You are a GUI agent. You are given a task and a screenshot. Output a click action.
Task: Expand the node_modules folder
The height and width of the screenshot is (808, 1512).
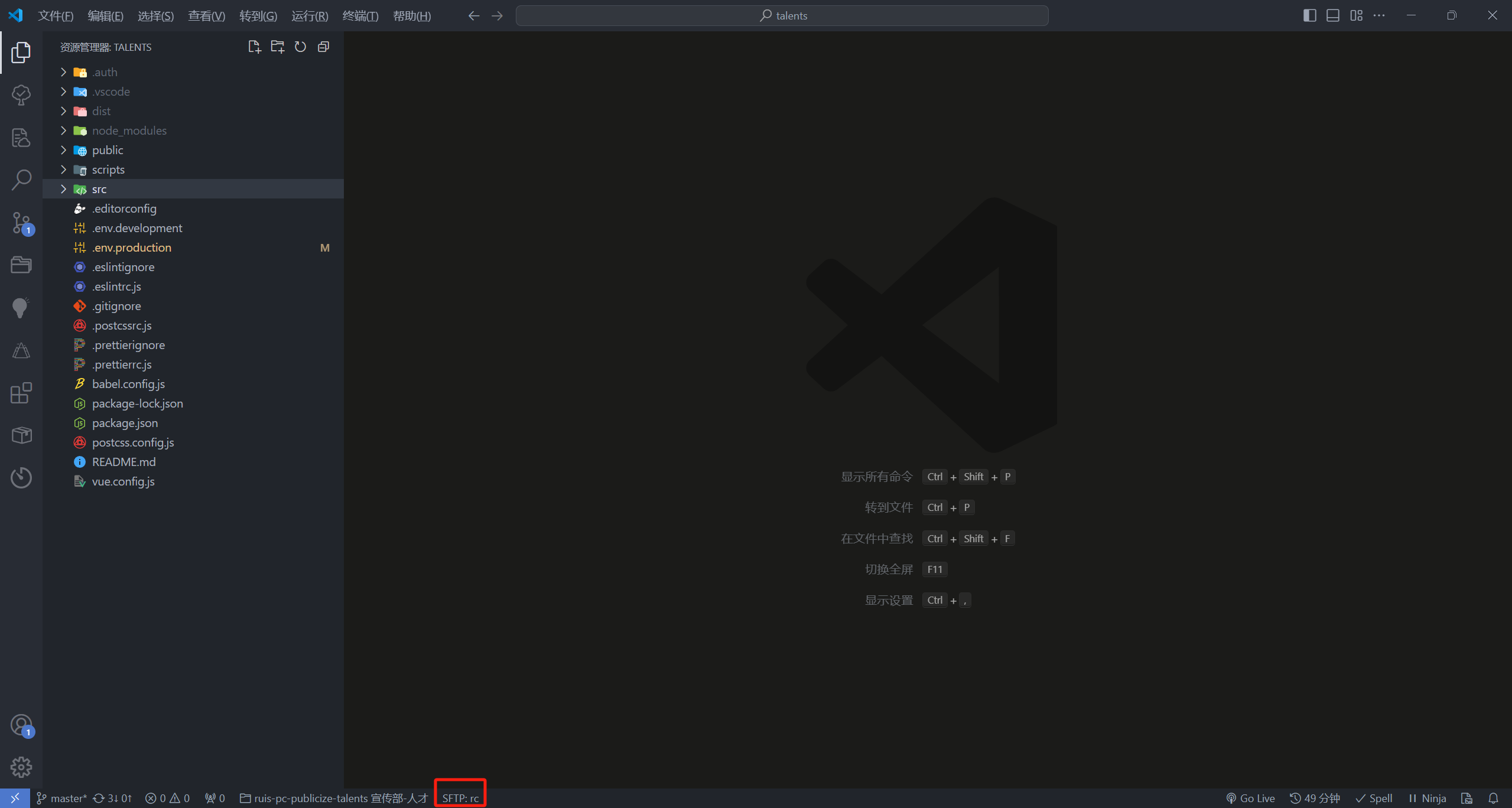tap(193, 131)
